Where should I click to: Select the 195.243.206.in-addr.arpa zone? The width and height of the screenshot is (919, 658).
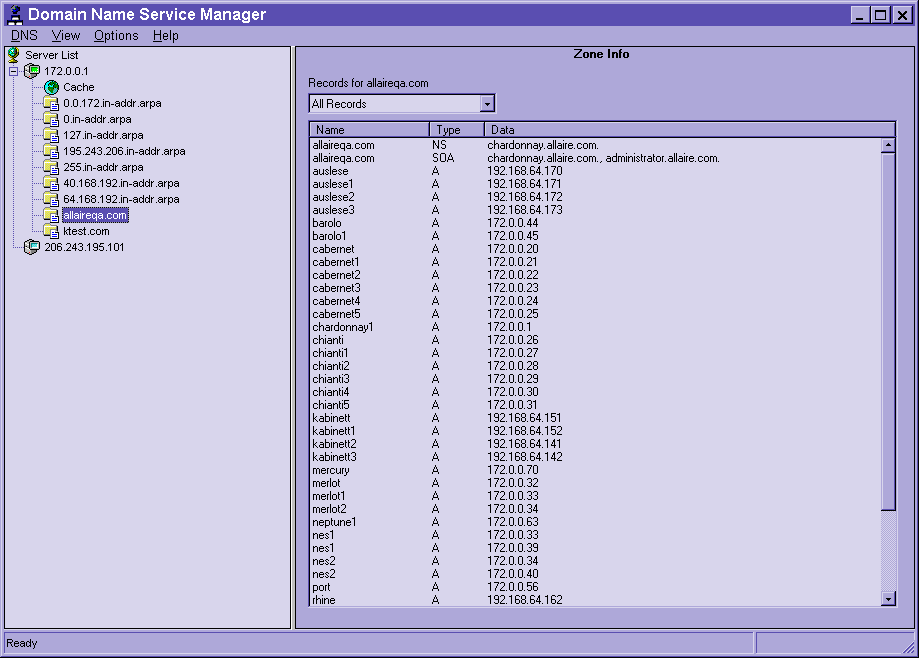[x=124, y=151]
